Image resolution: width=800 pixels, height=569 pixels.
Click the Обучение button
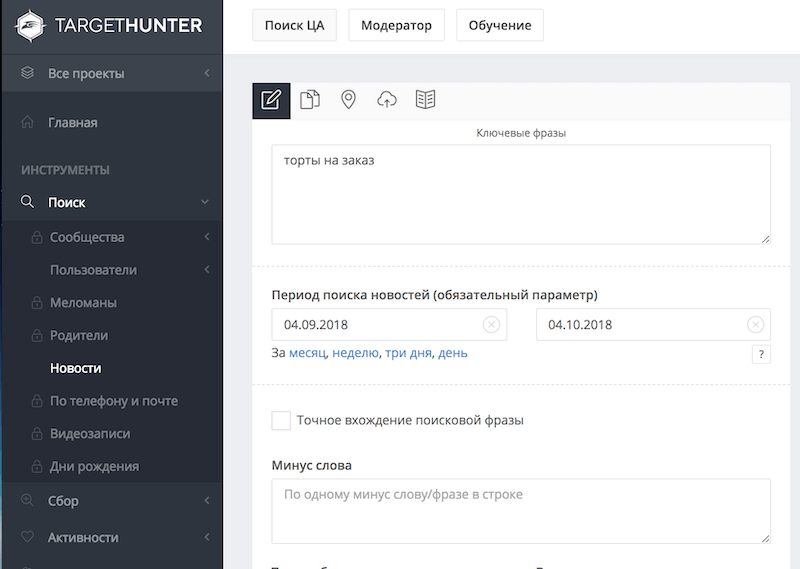[x=499, y=25]
